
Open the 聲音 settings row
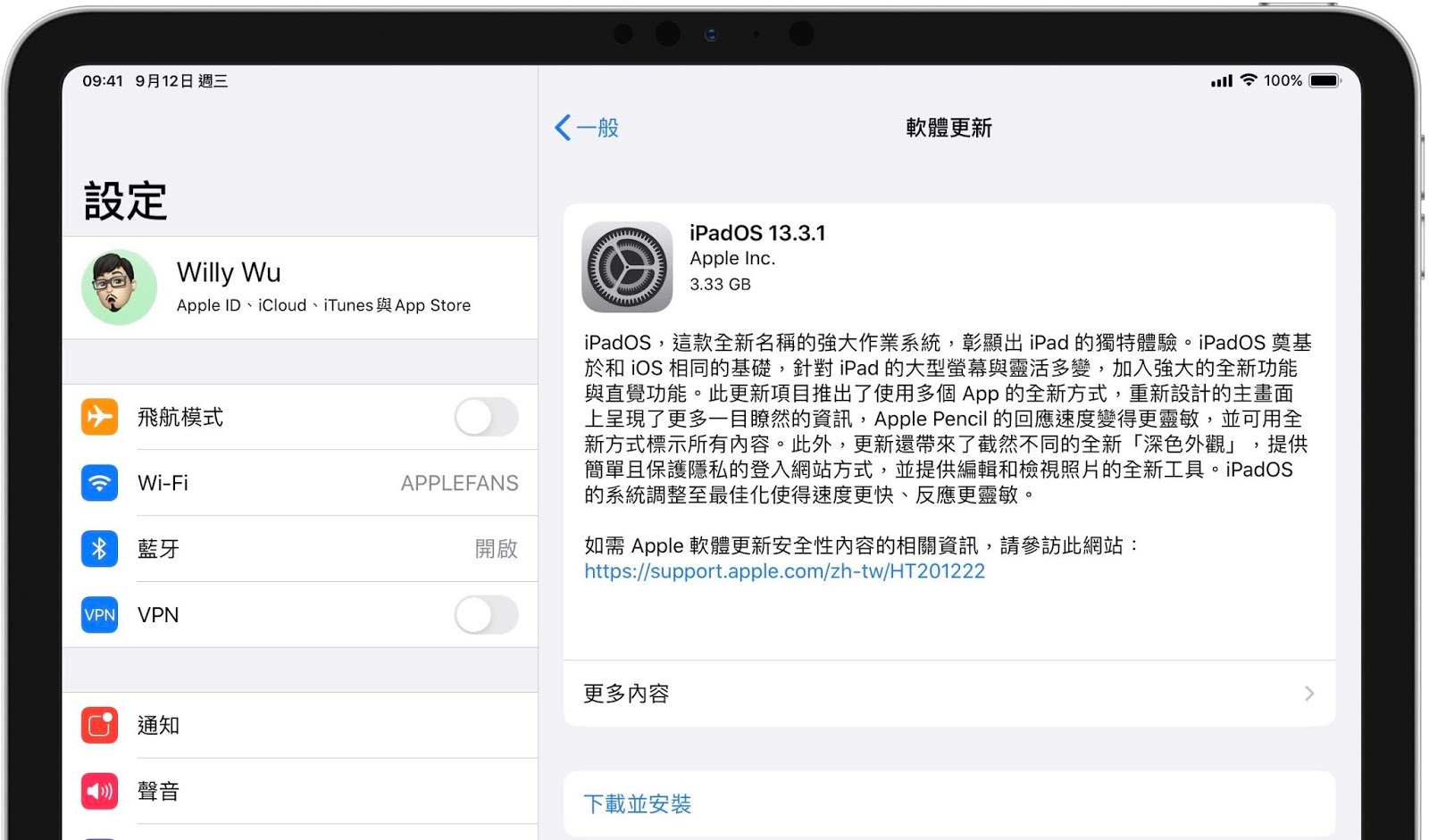tap(300, 791)
